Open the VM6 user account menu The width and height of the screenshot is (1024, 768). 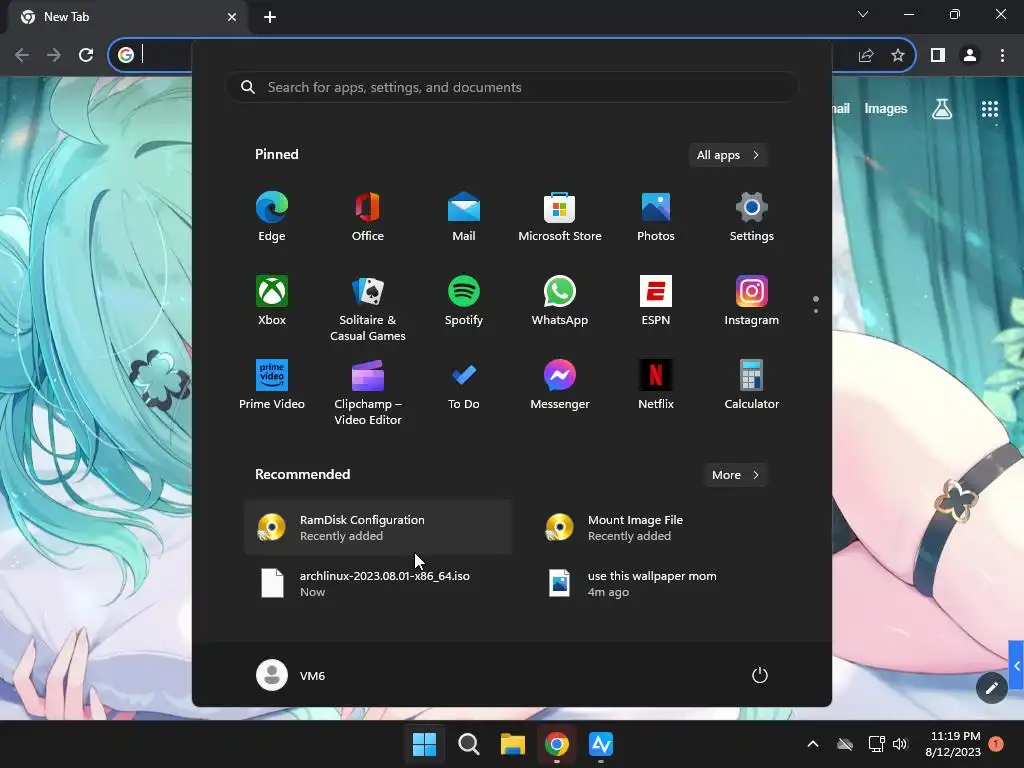click(x=291, y=675)
